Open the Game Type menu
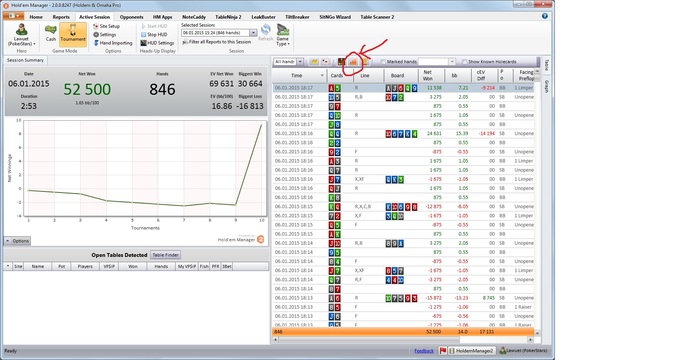This screenshot has height=360, width=700. coord(283,35)
